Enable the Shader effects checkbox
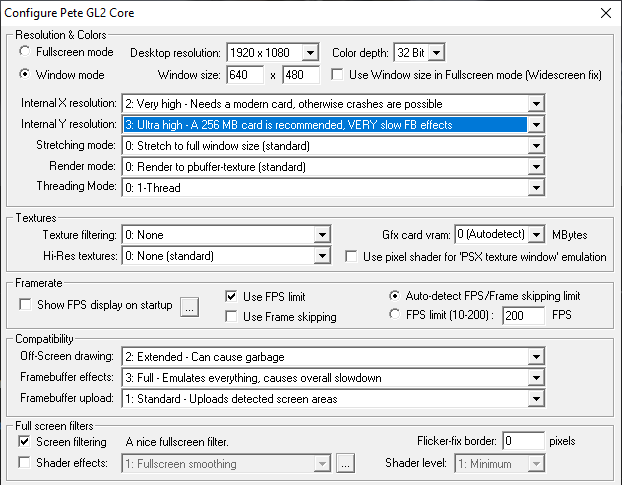The width and height of the screenshot is (622, 485). (x=24, y=462)
